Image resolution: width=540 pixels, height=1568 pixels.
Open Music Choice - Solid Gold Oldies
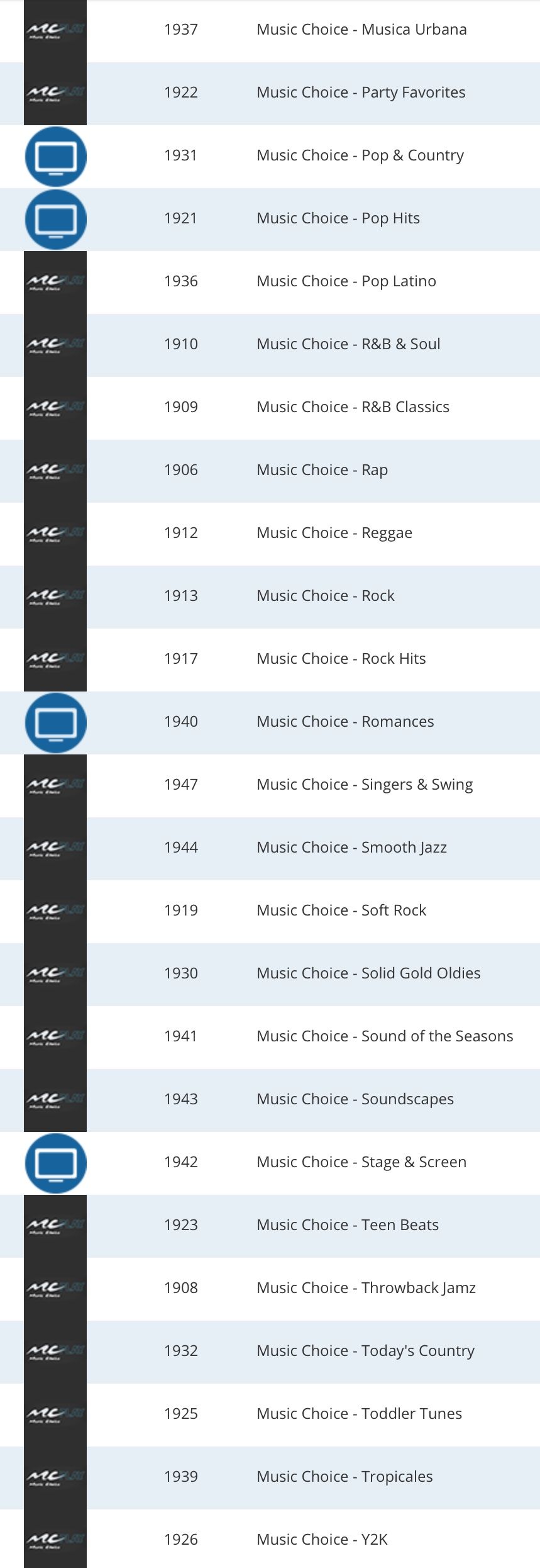[368, 973]
